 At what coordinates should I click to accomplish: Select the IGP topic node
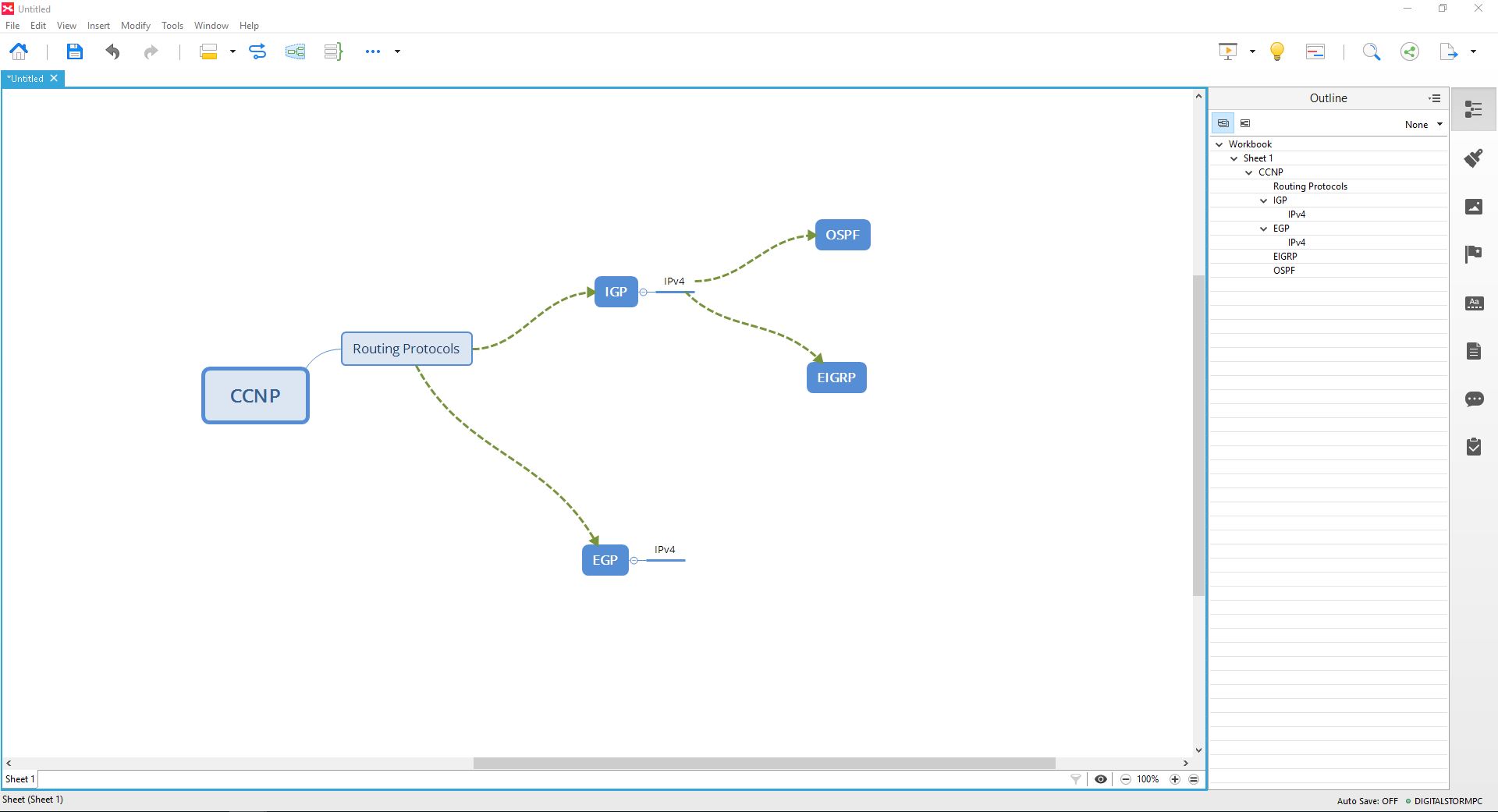point(616,292)
